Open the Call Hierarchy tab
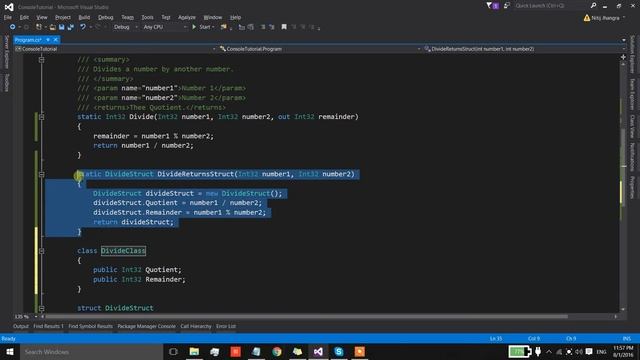Viewport: 640px width, 360px height. [x=196, y=327]
